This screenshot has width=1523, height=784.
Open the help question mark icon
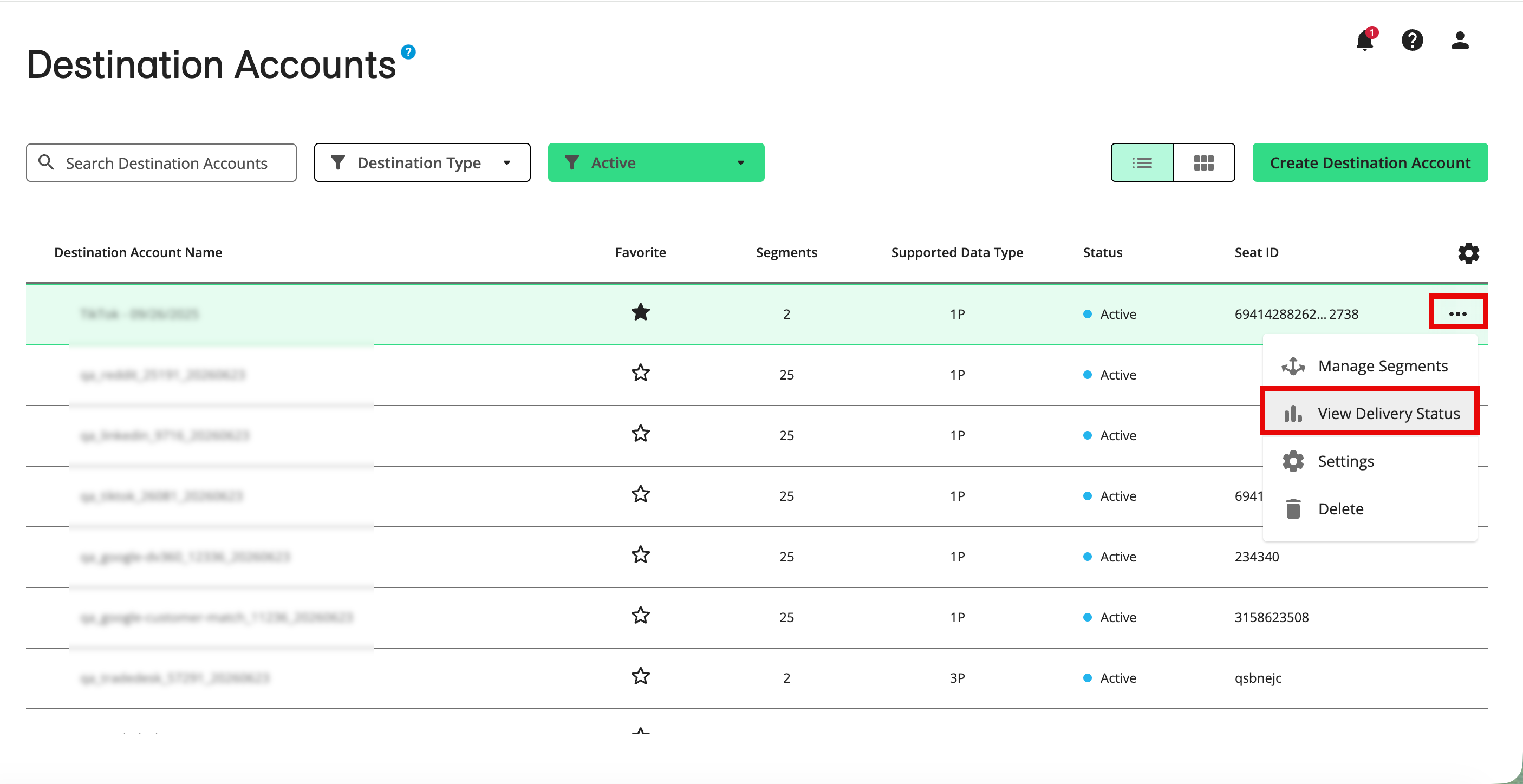tap(1413, 40)
